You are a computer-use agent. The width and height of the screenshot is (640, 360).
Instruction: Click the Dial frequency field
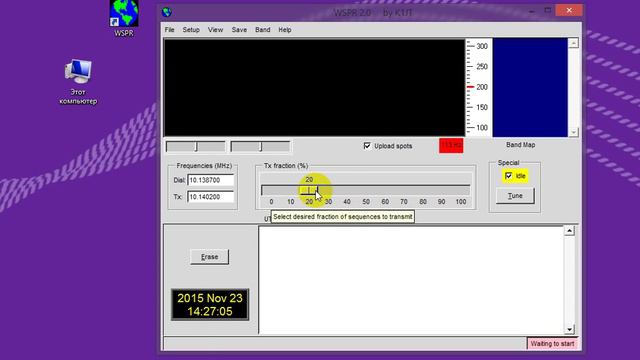pyautogui.click(x=211, y=180)
